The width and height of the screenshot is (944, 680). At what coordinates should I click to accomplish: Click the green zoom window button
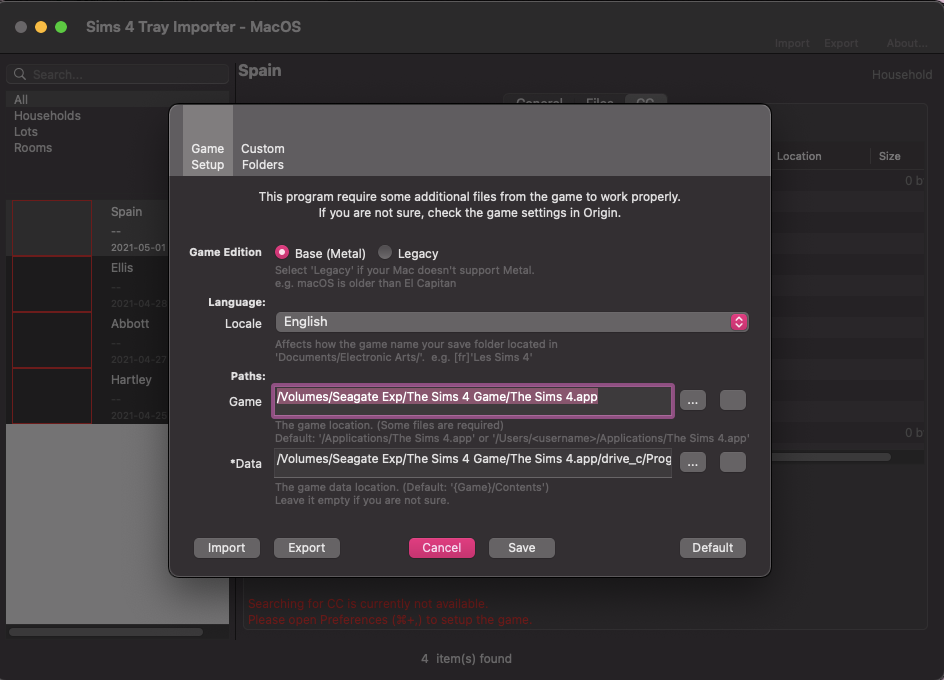coord(61,27)
